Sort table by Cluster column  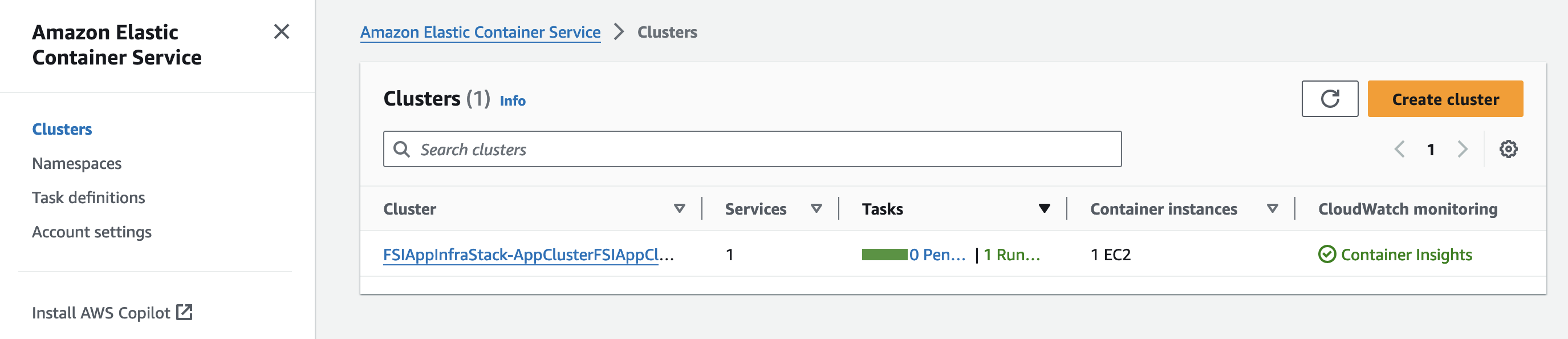point(679,208)
